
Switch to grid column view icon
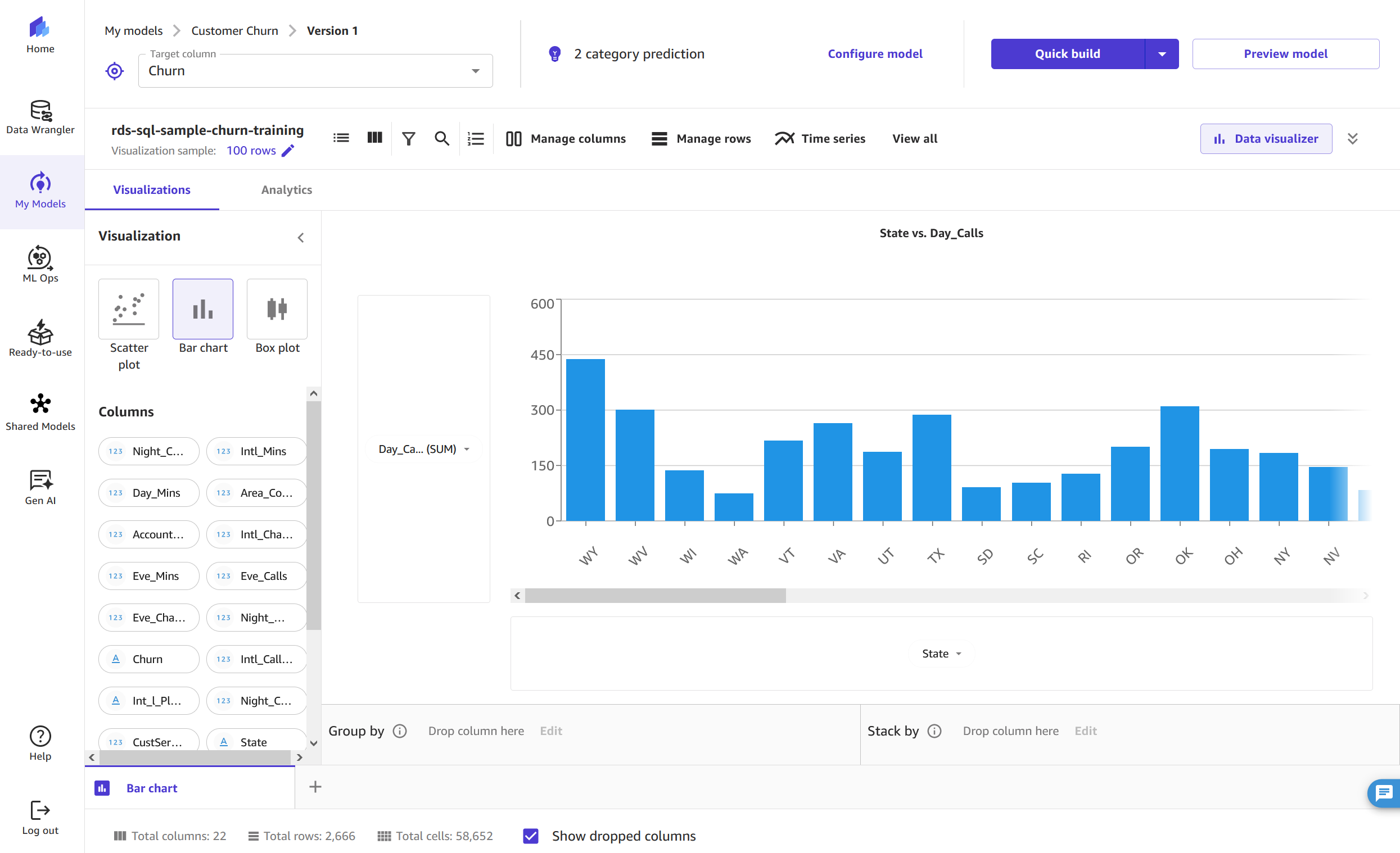click(374, 138)
